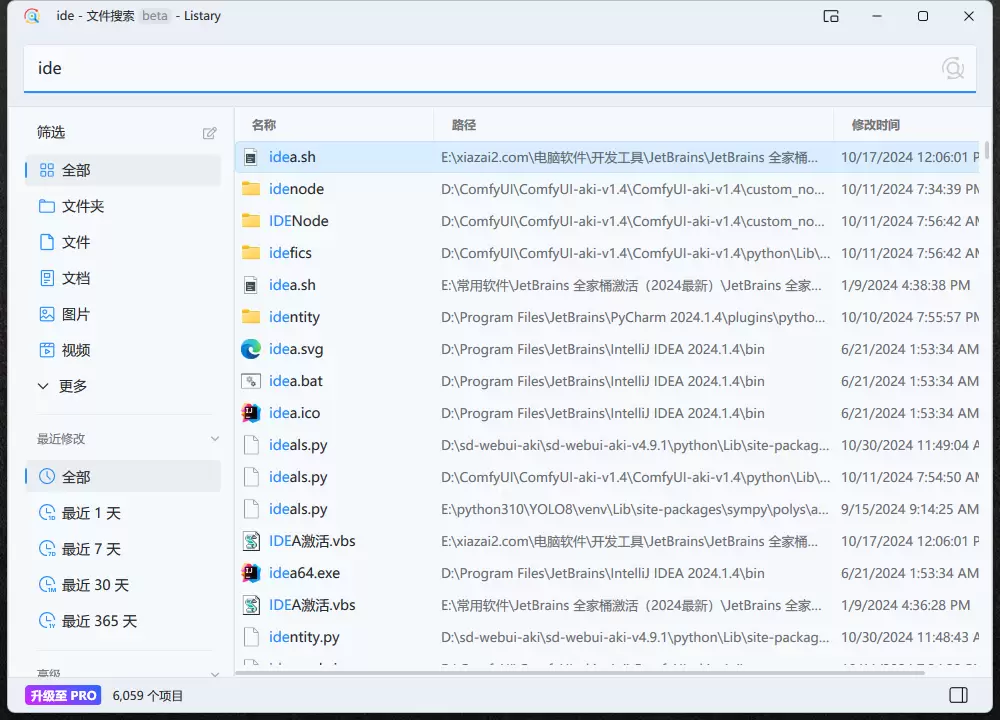Select the 最近 1 天 time filter
This screenshot has height=720, width=1000.
coord(123,513)
